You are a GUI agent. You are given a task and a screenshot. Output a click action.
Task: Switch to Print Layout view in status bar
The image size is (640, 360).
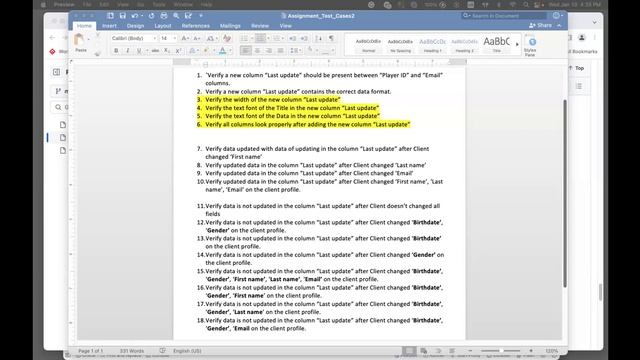point(409,351)
